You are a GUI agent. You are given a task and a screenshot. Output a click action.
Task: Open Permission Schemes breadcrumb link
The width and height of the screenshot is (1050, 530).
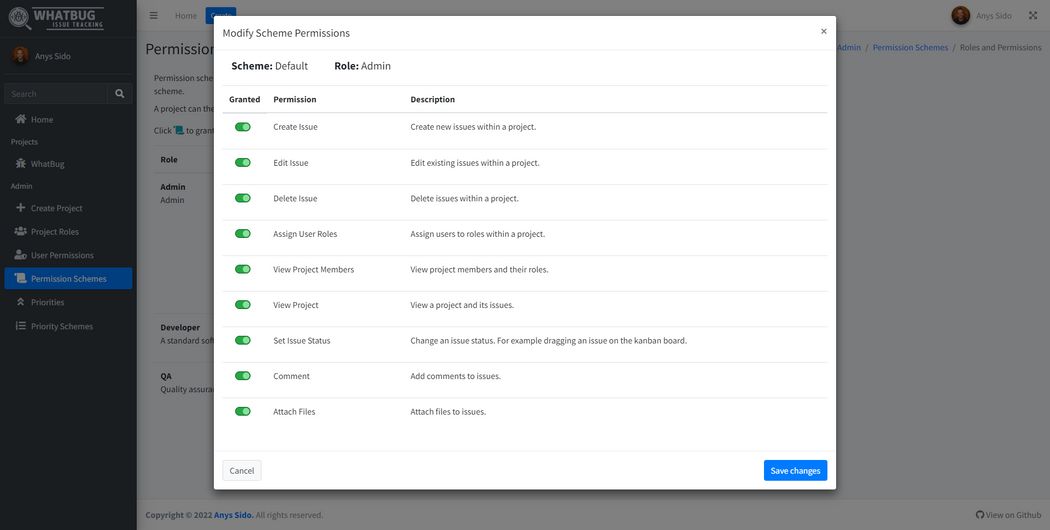click(910, 47)
